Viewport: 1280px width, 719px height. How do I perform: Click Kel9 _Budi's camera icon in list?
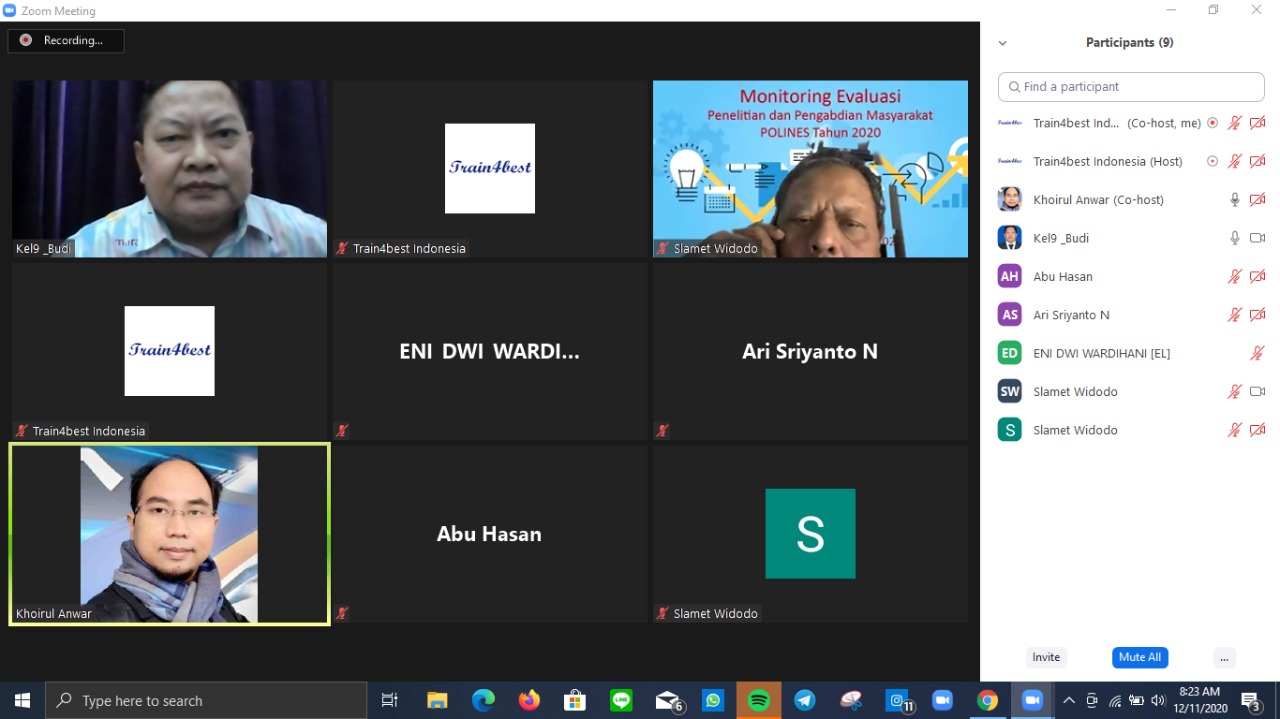(1257, 238)
